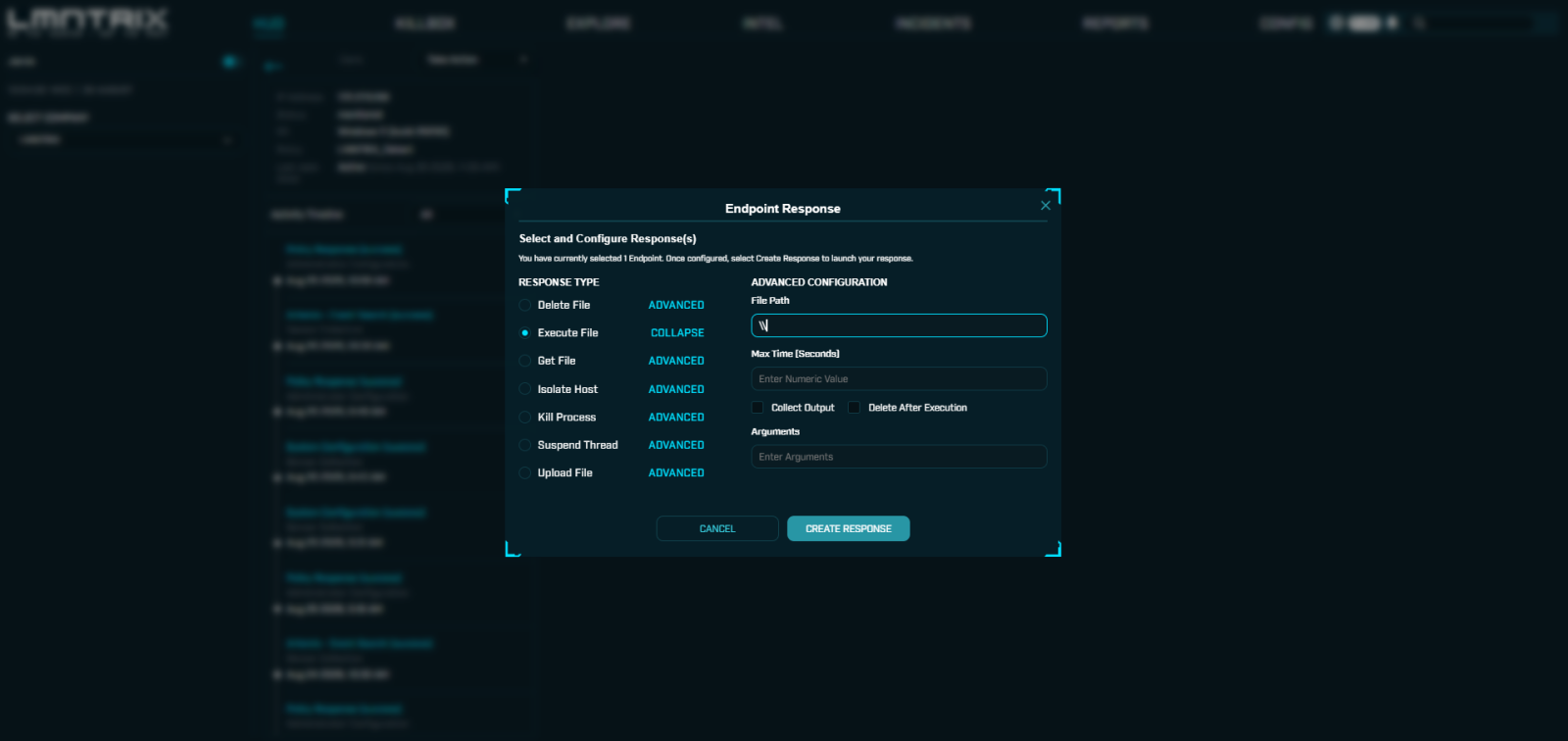Expand Advanced options for Delete File

676,305
